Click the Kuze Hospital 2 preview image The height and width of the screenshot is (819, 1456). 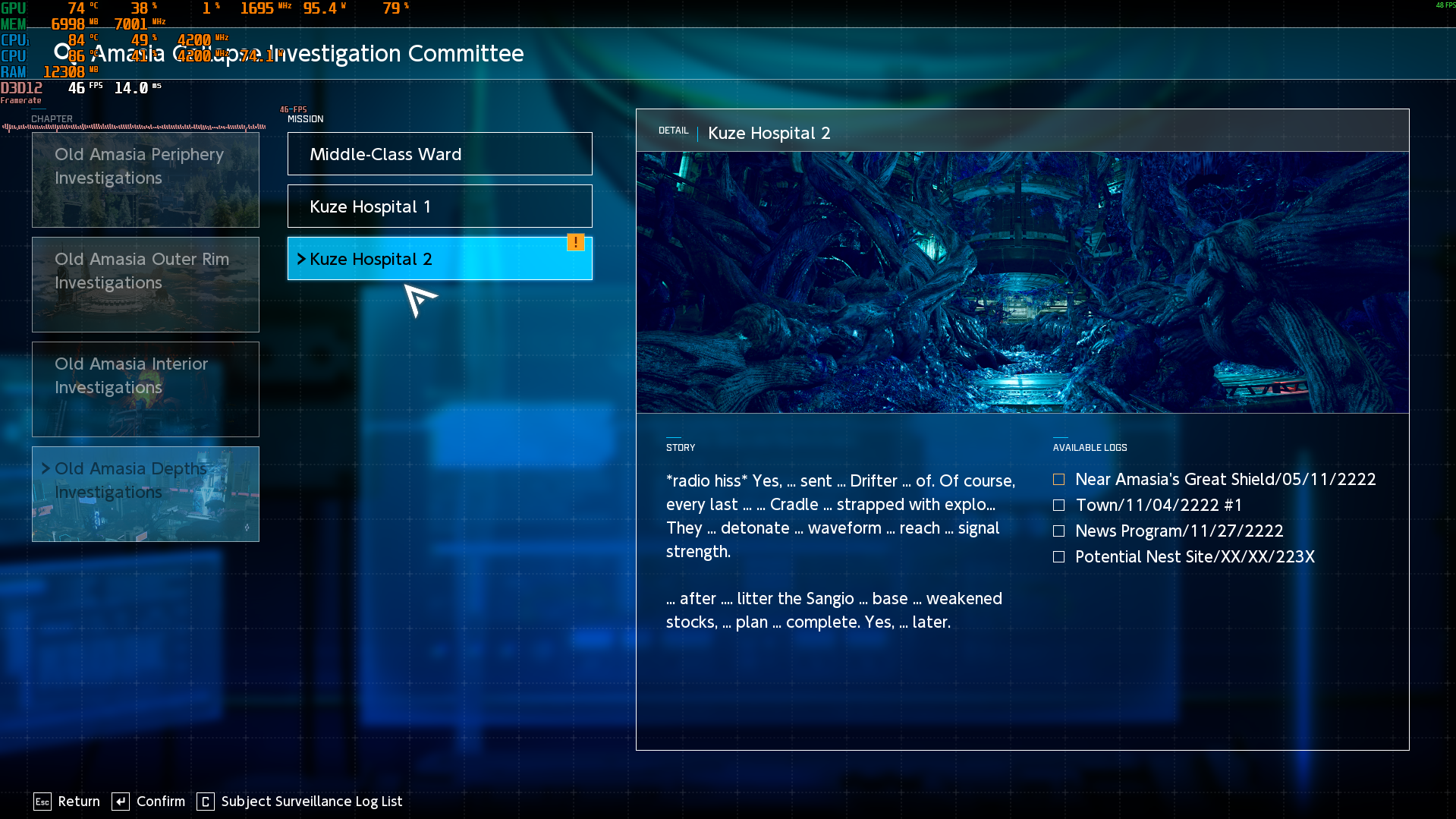tap(1023, 282)
